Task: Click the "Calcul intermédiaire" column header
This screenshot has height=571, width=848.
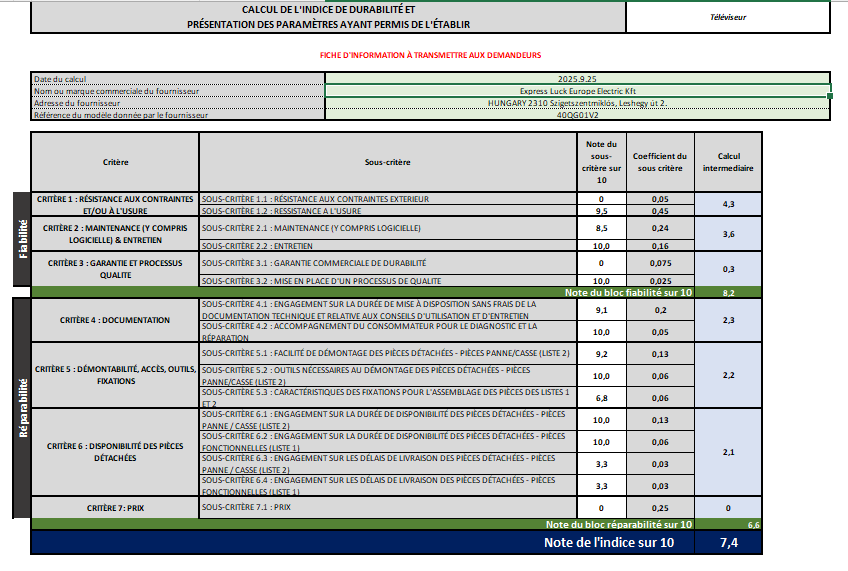Action: point(728,162)
